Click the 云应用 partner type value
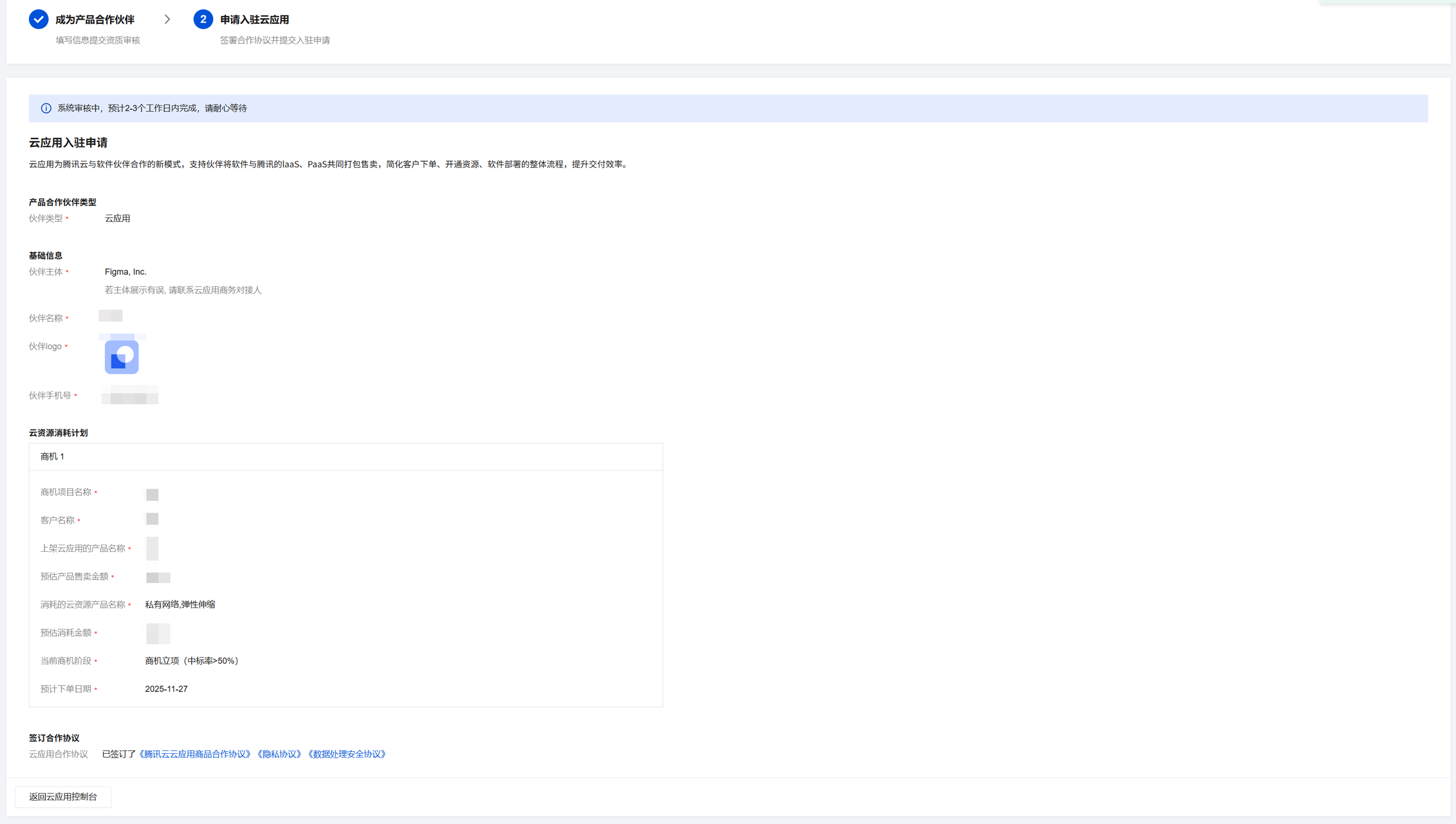This screenshot has width=1456, height=824. 117,219
